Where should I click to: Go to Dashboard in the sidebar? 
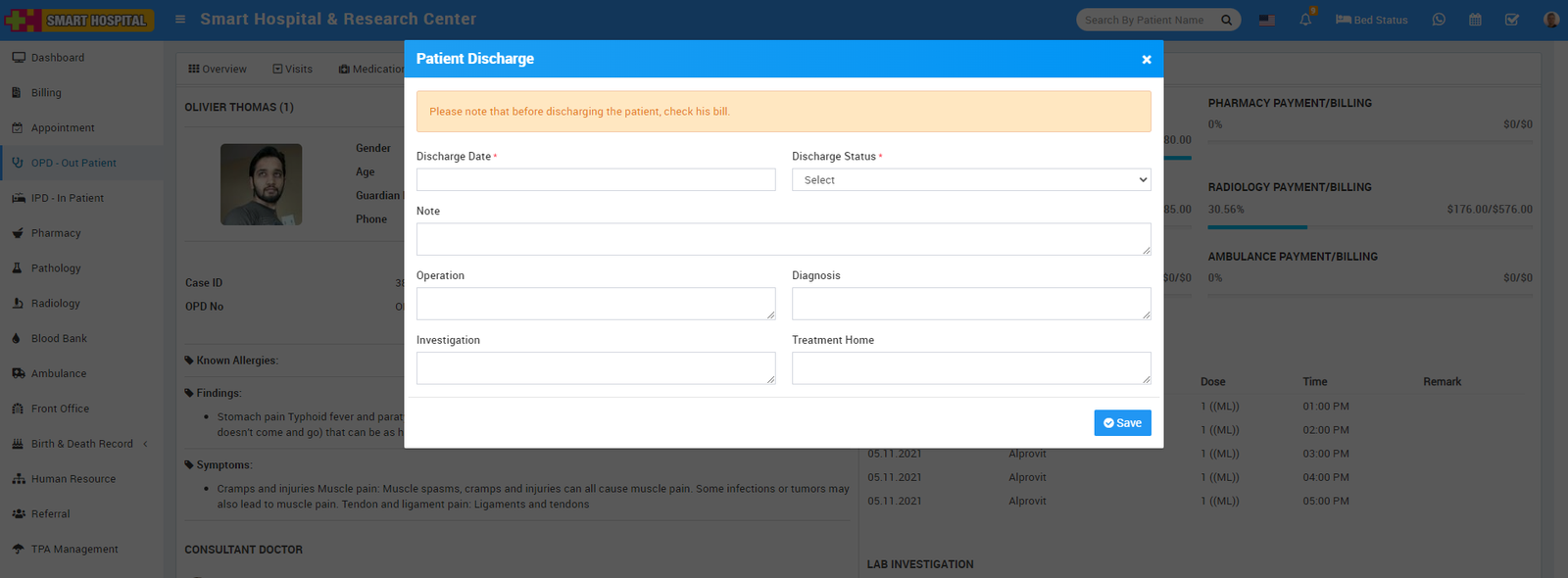(57, 58)
